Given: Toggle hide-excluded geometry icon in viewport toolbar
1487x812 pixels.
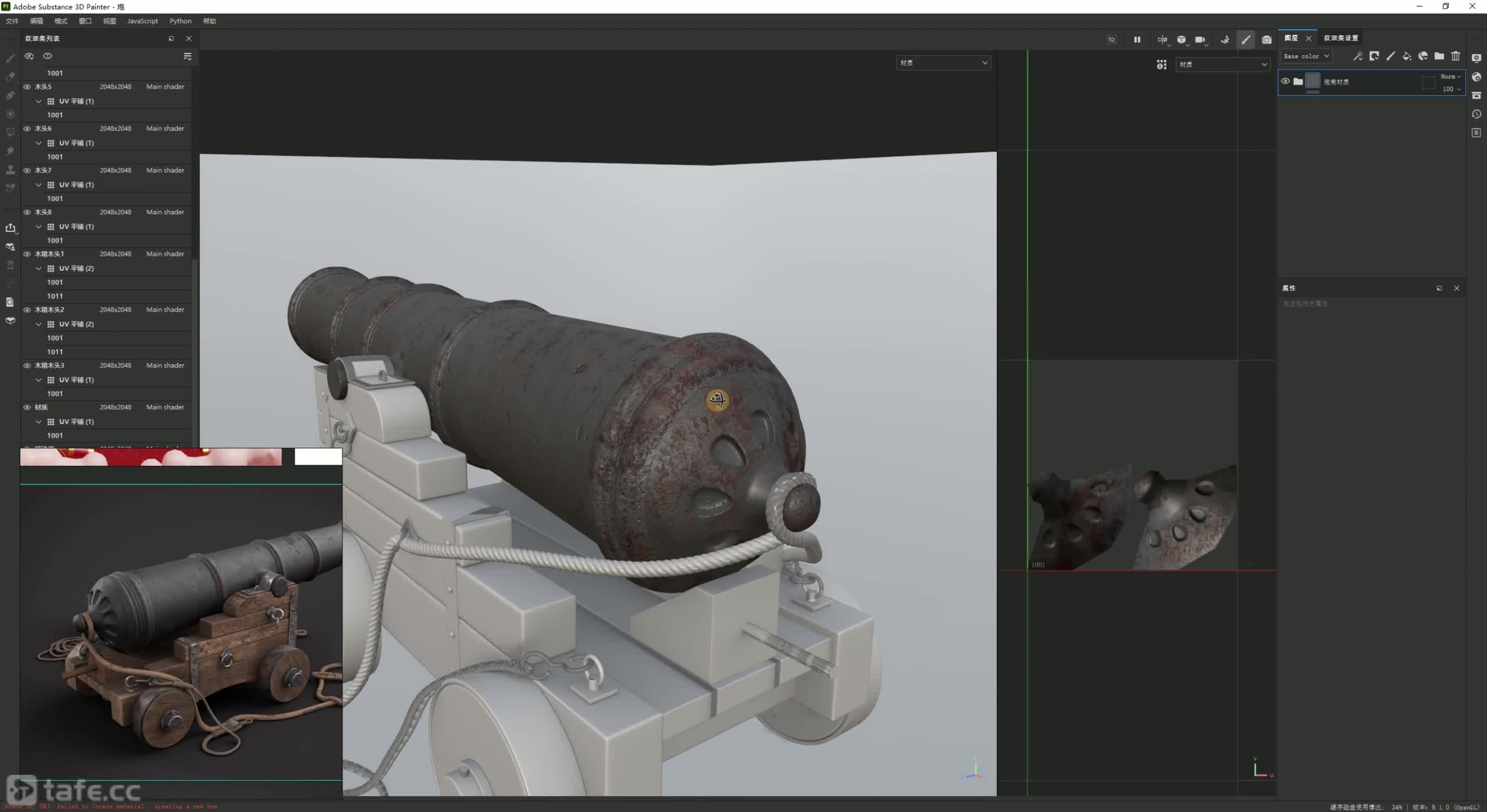Looking at the screenshot, I should (x=1112, y=39).
